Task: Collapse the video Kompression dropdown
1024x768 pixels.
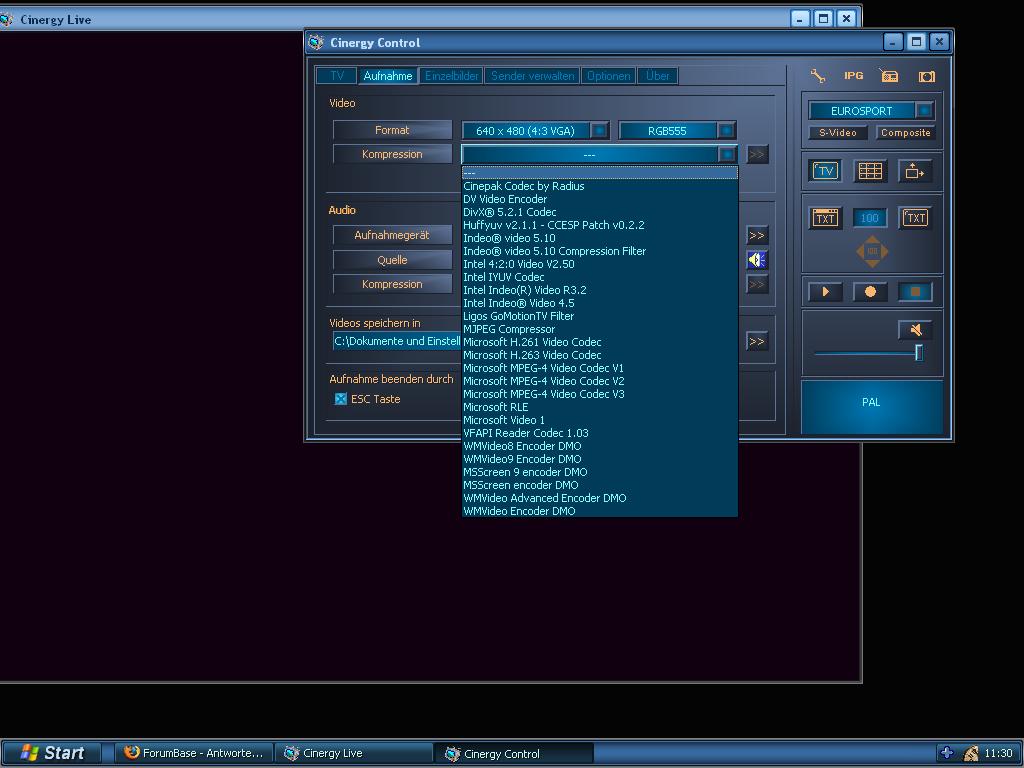Action: (726, 154)
